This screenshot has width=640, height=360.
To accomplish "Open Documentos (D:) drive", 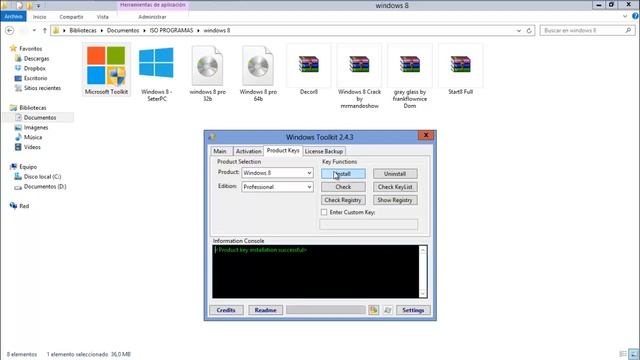I will coord(40,187).
